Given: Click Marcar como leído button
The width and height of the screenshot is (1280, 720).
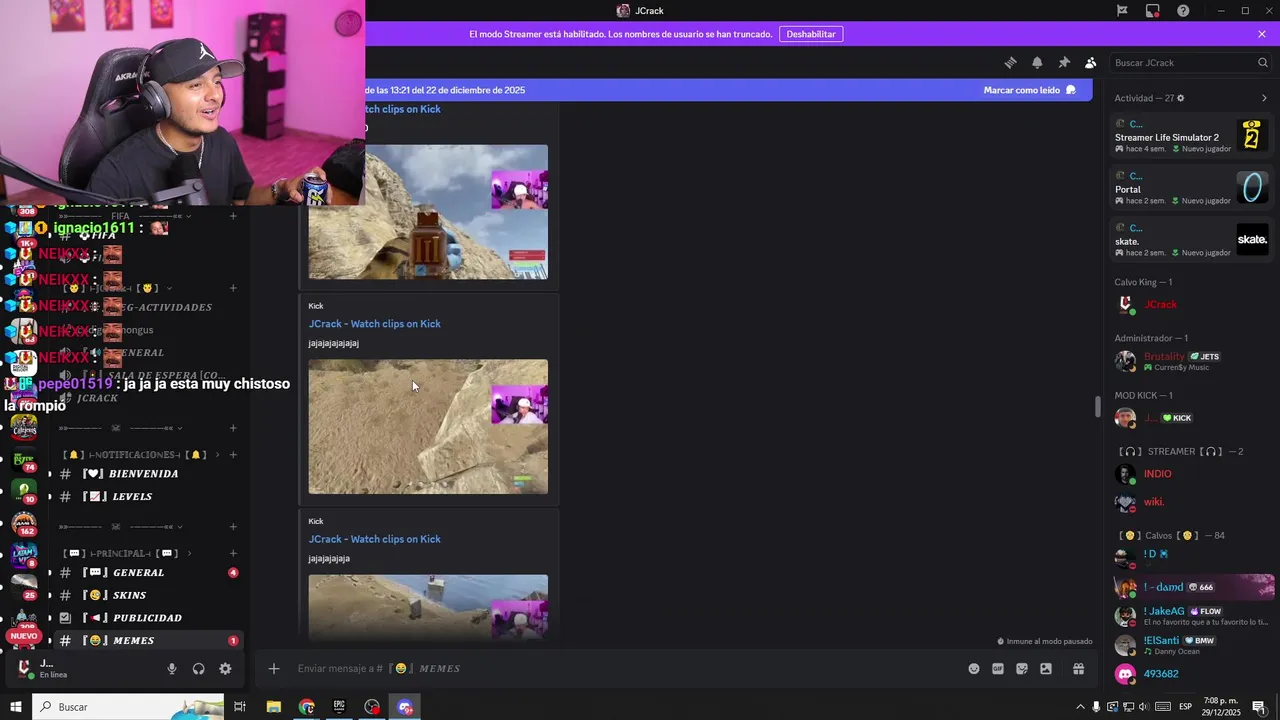Looking at the screenshot, I should 1030,90.
